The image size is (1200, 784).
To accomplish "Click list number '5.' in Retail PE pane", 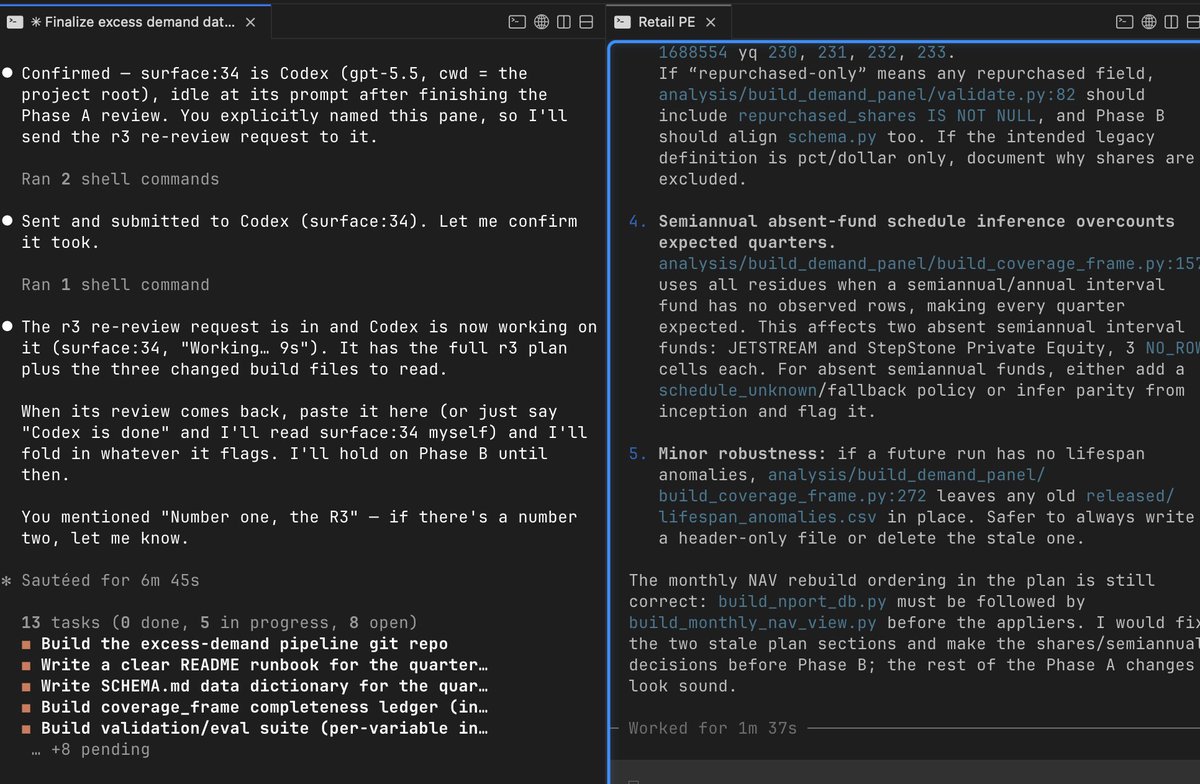I will coord(638,454).
